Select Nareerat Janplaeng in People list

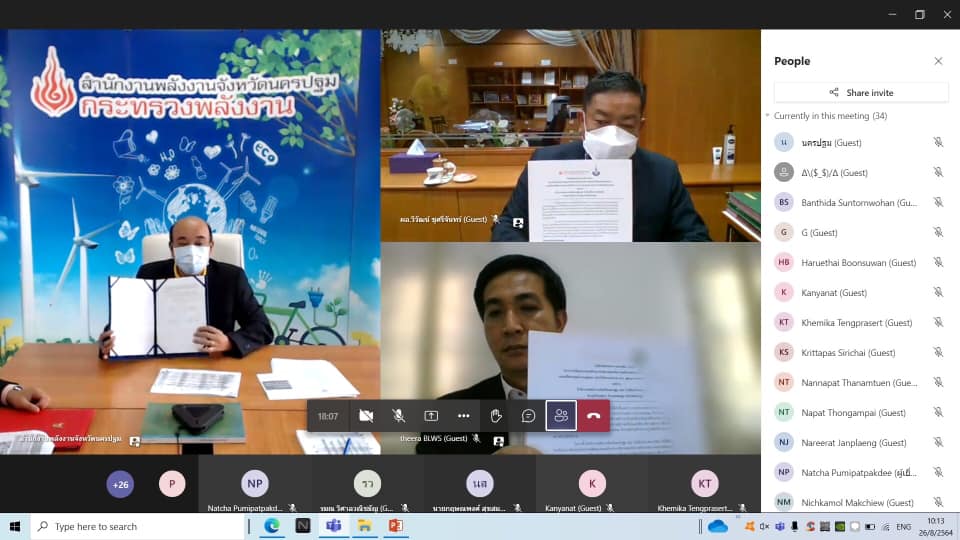tap(861, 443)
